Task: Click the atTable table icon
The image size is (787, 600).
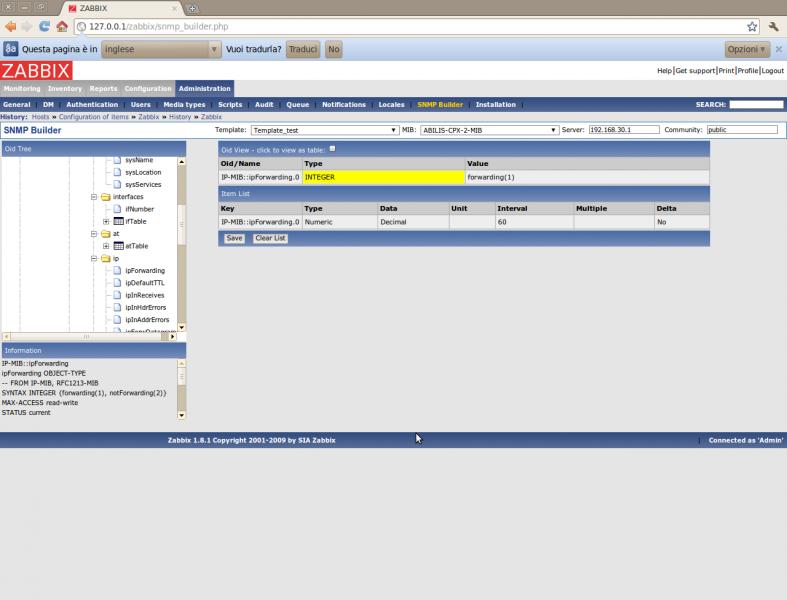Action: click(x=118, y=246)
